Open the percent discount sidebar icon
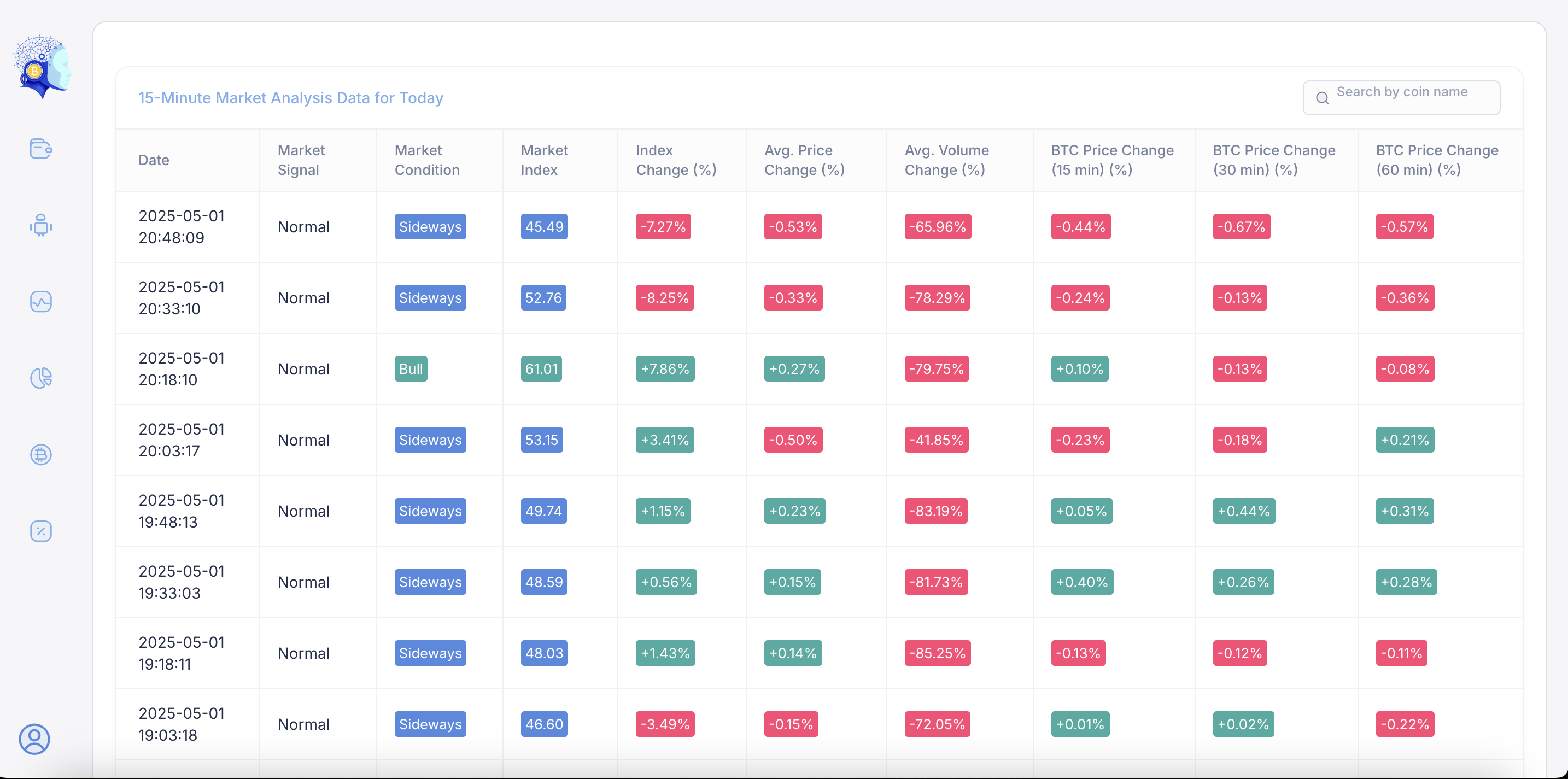This screenshot has width=1568, height=779. pos(41,531)
